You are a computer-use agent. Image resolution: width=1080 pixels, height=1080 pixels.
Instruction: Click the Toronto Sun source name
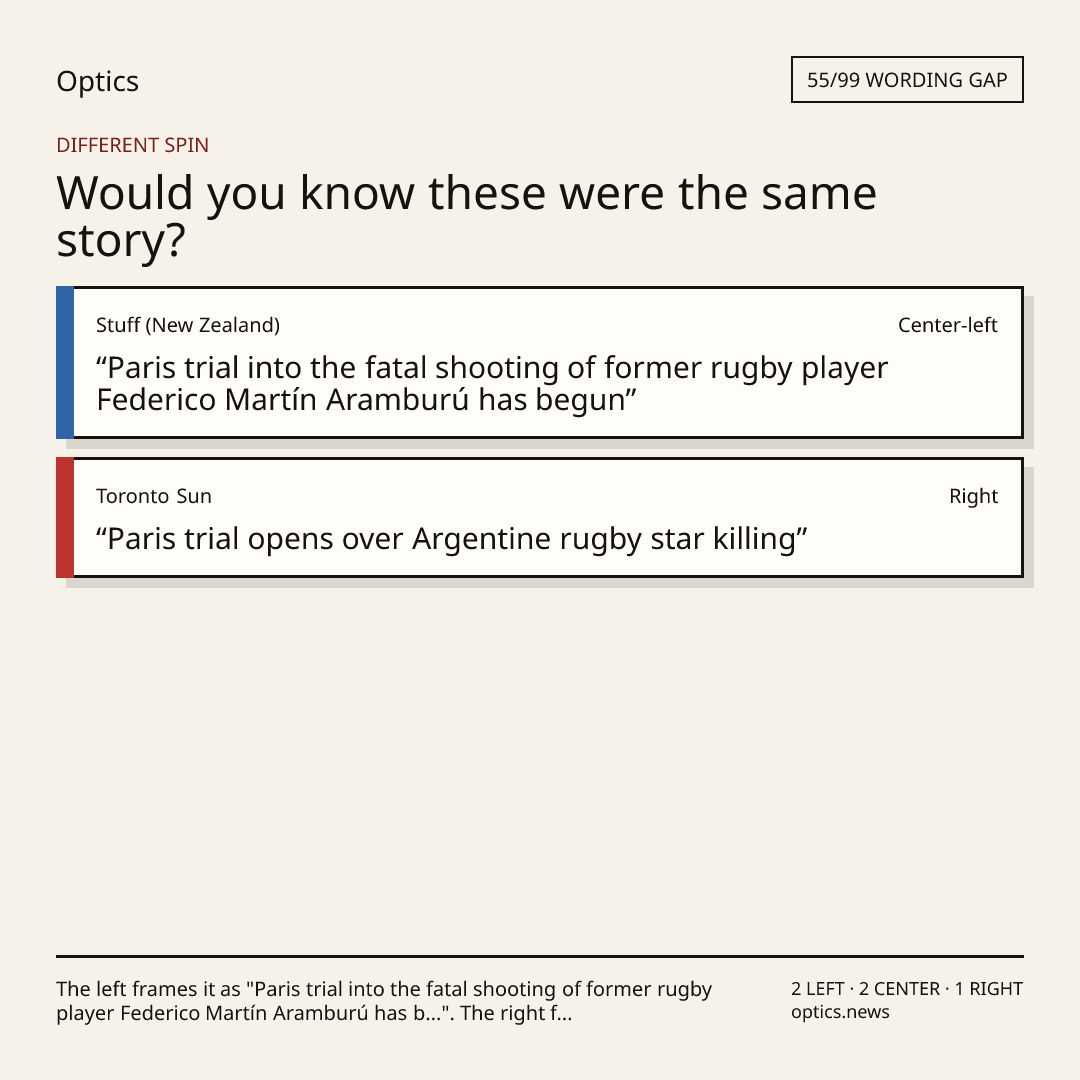pos(154,496)
